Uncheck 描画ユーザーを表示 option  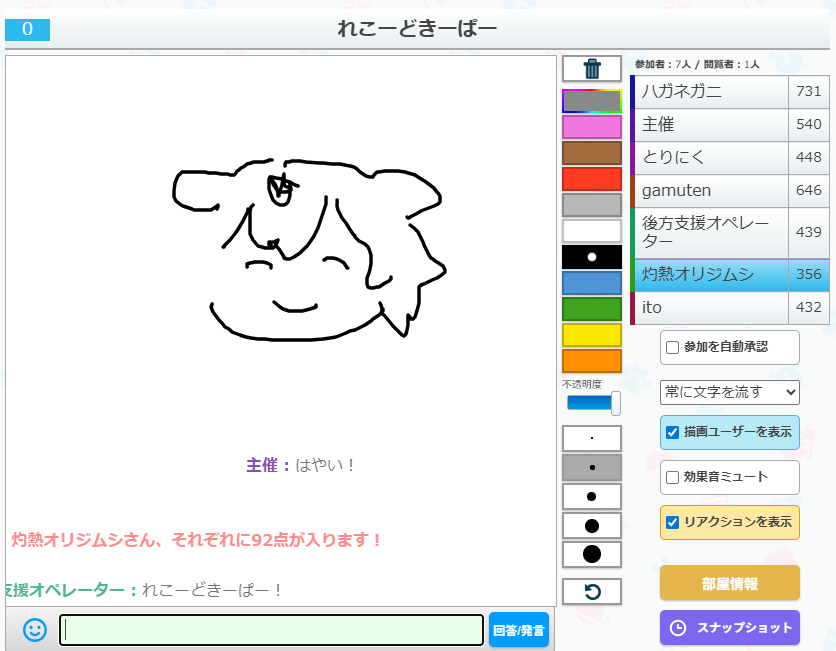pyautogui.click(x=673, y=433)
